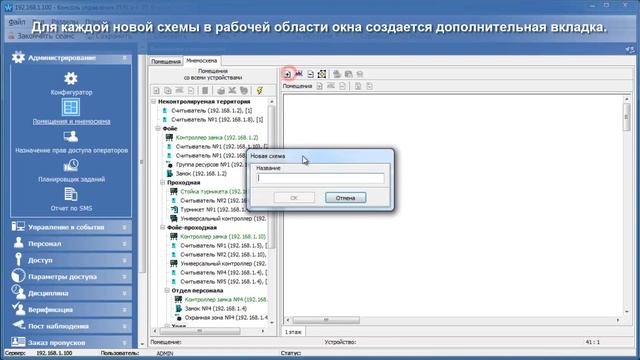
Task: Click the Название text field
Action: click(x=320, y=178)
